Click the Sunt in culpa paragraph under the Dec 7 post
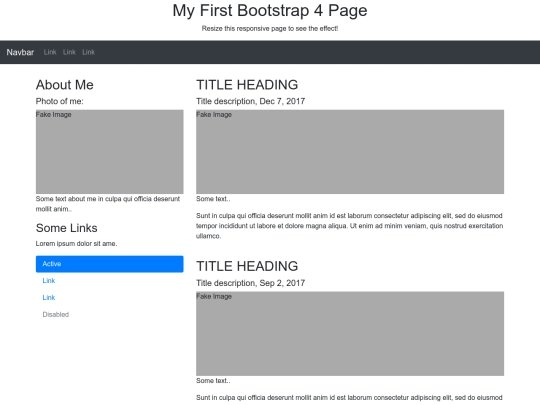The image size is (540, 405). (350, 226)
